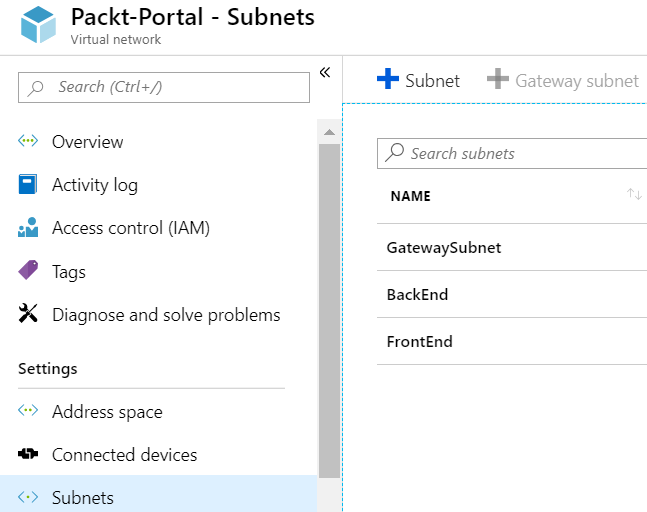The image size is (647, 512).
Task: Click the sidebar scrollbar thumb
Action: [329, 311]
